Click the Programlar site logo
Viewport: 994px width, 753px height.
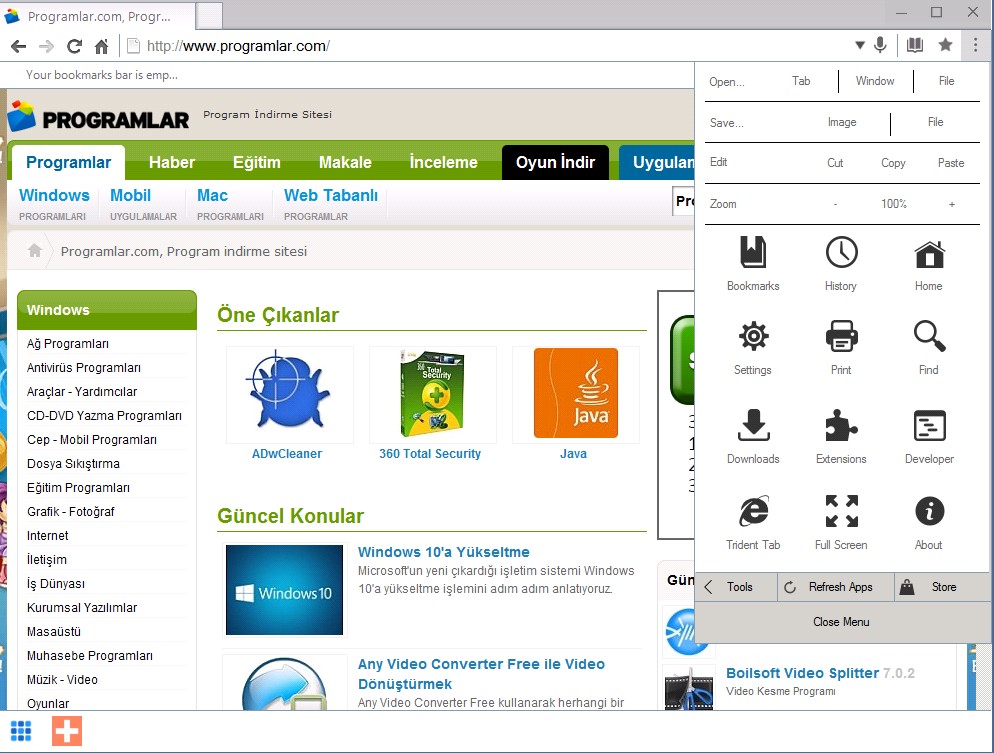98,116
